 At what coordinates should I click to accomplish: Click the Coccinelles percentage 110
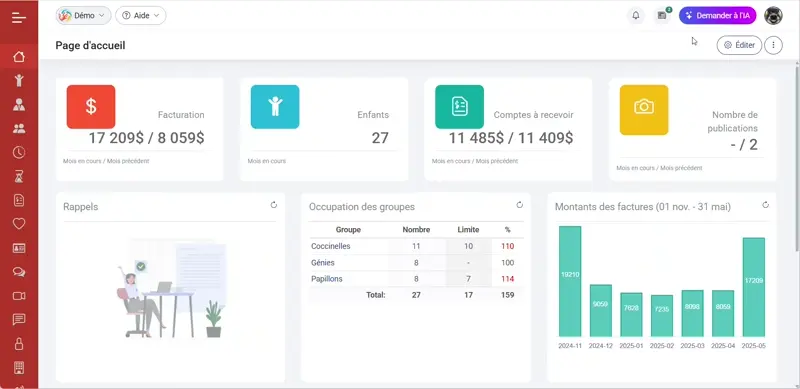click(x=507, y=246)
